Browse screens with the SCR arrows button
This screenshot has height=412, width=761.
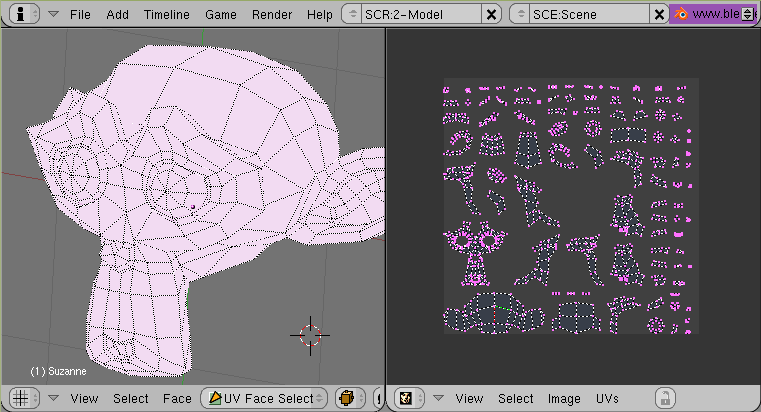352,14
